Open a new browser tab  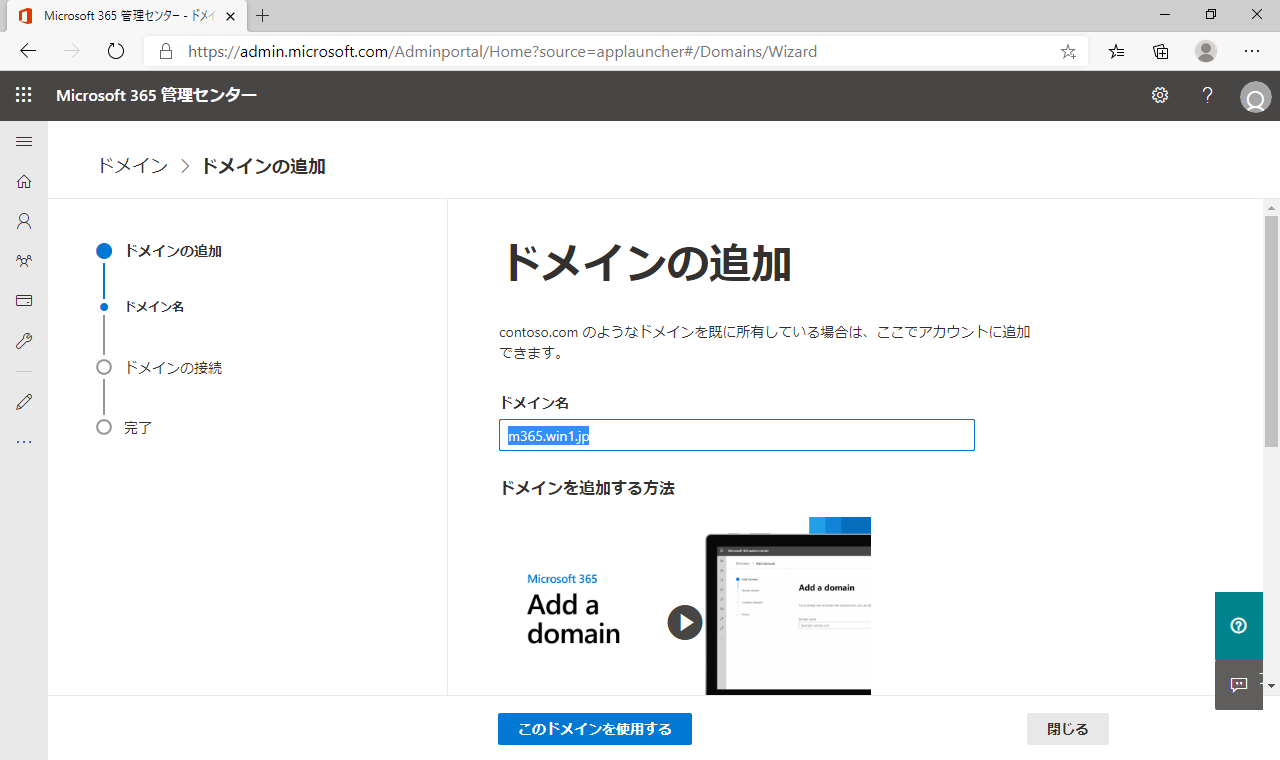tap(263, 16)
